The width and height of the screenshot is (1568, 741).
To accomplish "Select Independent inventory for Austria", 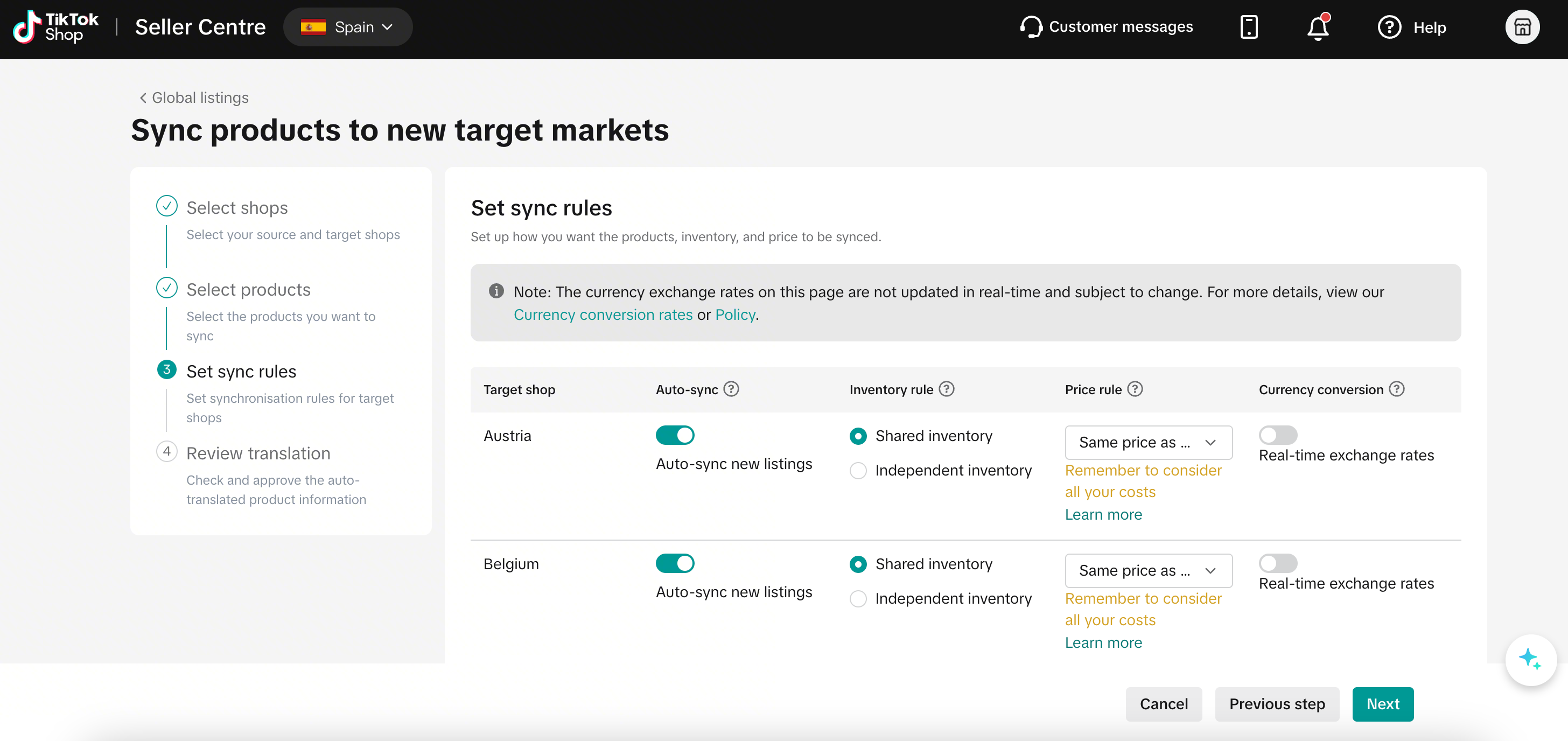I will (858, 471).
